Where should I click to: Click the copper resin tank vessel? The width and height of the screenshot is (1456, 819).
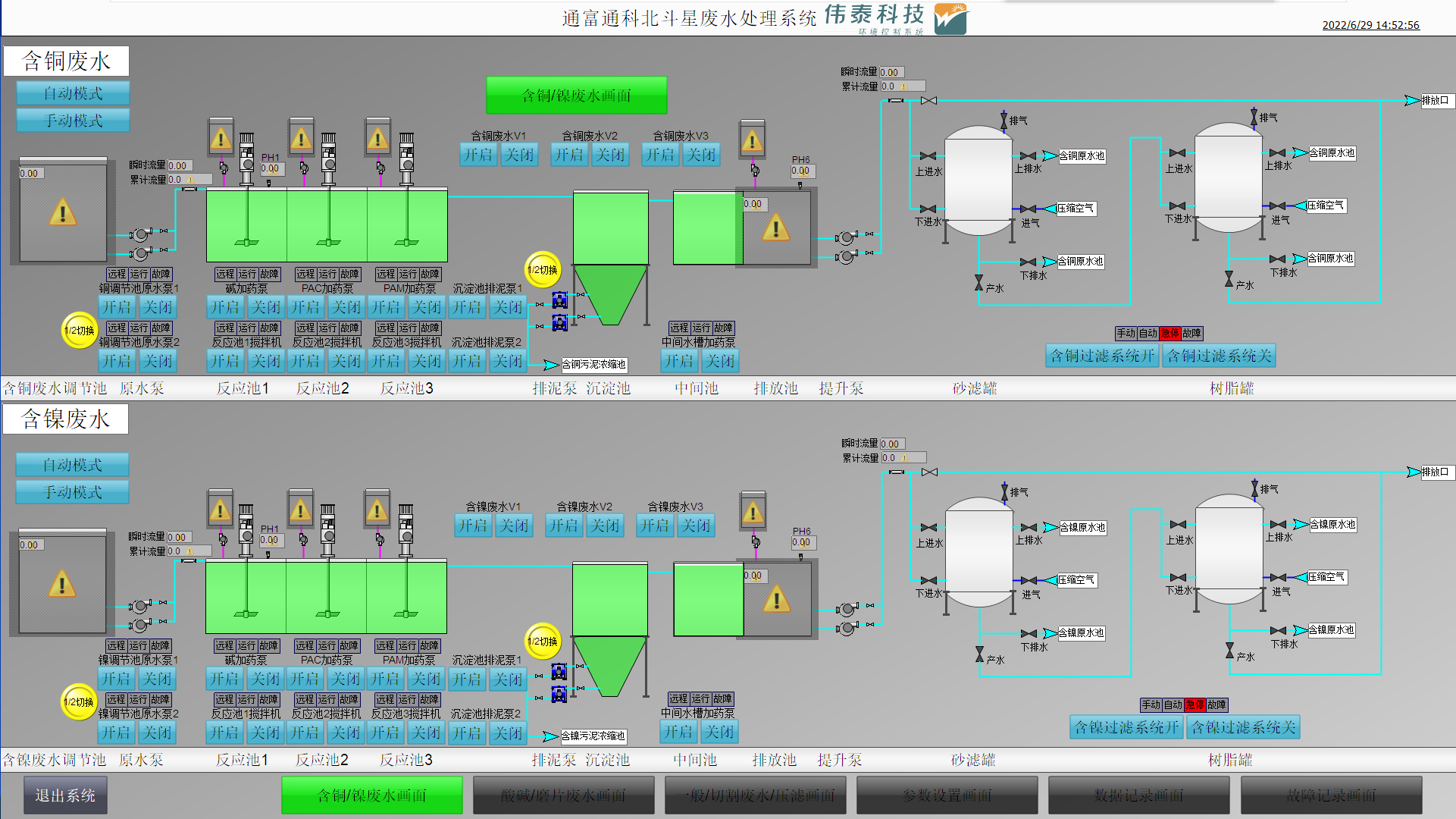(1228, 178)
